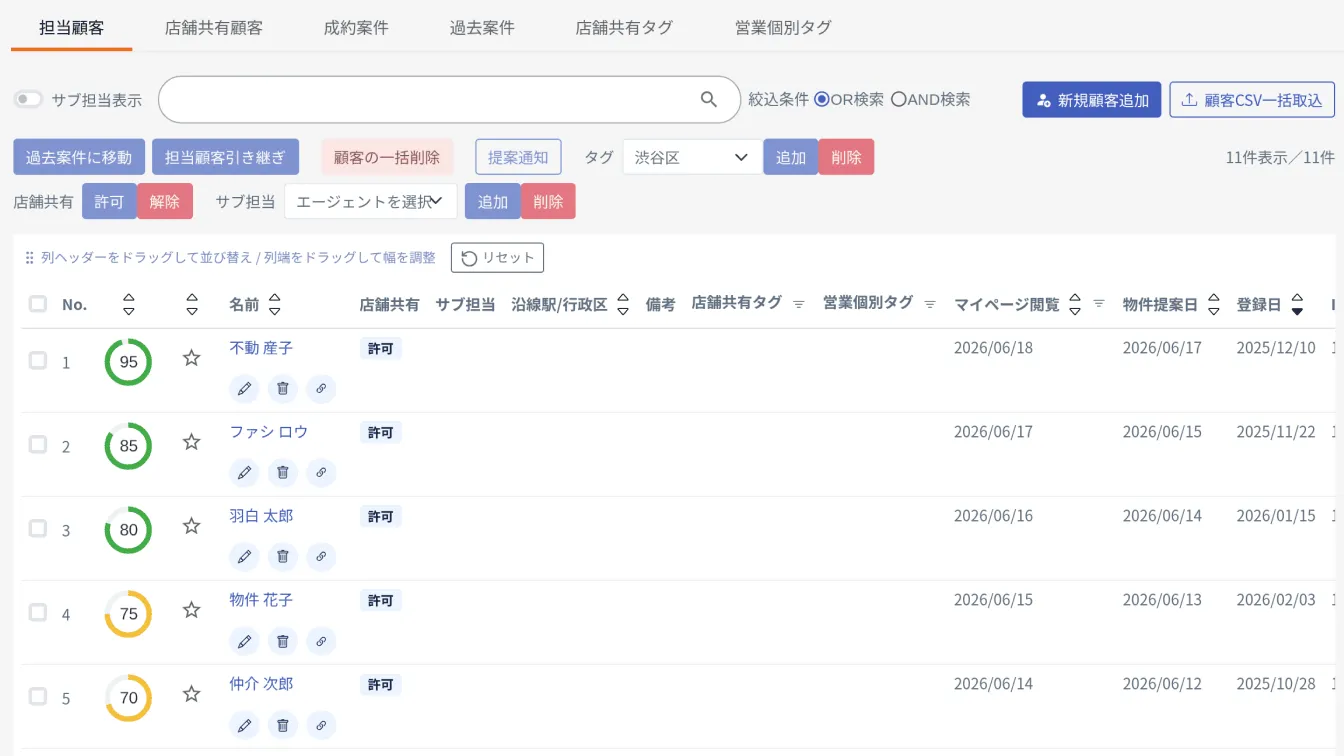Click the 顧客の一括削除 button
Screen dimensions: 1344x756
(x=387, y=157)
